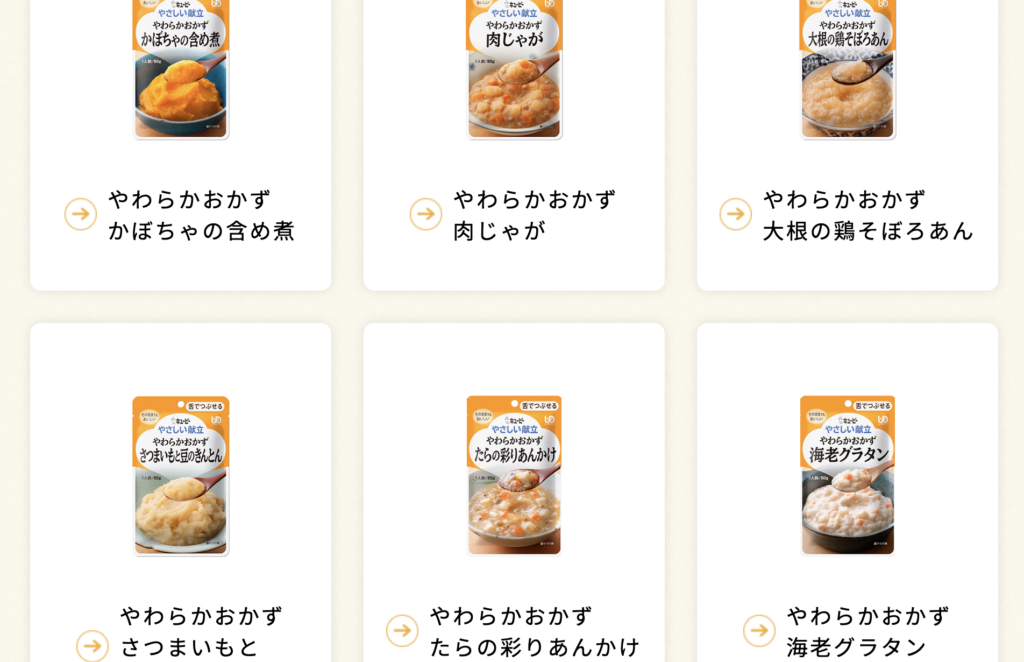Open the 大根の鶏そぼろあん package image
This screenshot has width=1024, height=662.
(x=848, y=69)
